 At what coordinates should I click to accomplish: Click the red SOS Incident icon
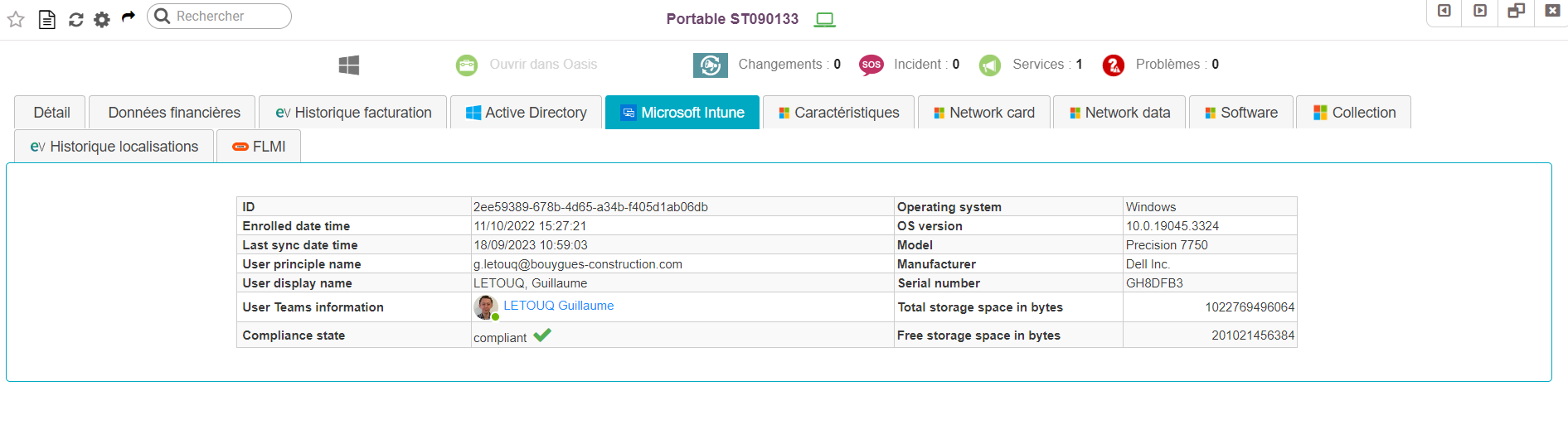coord(871,65)
